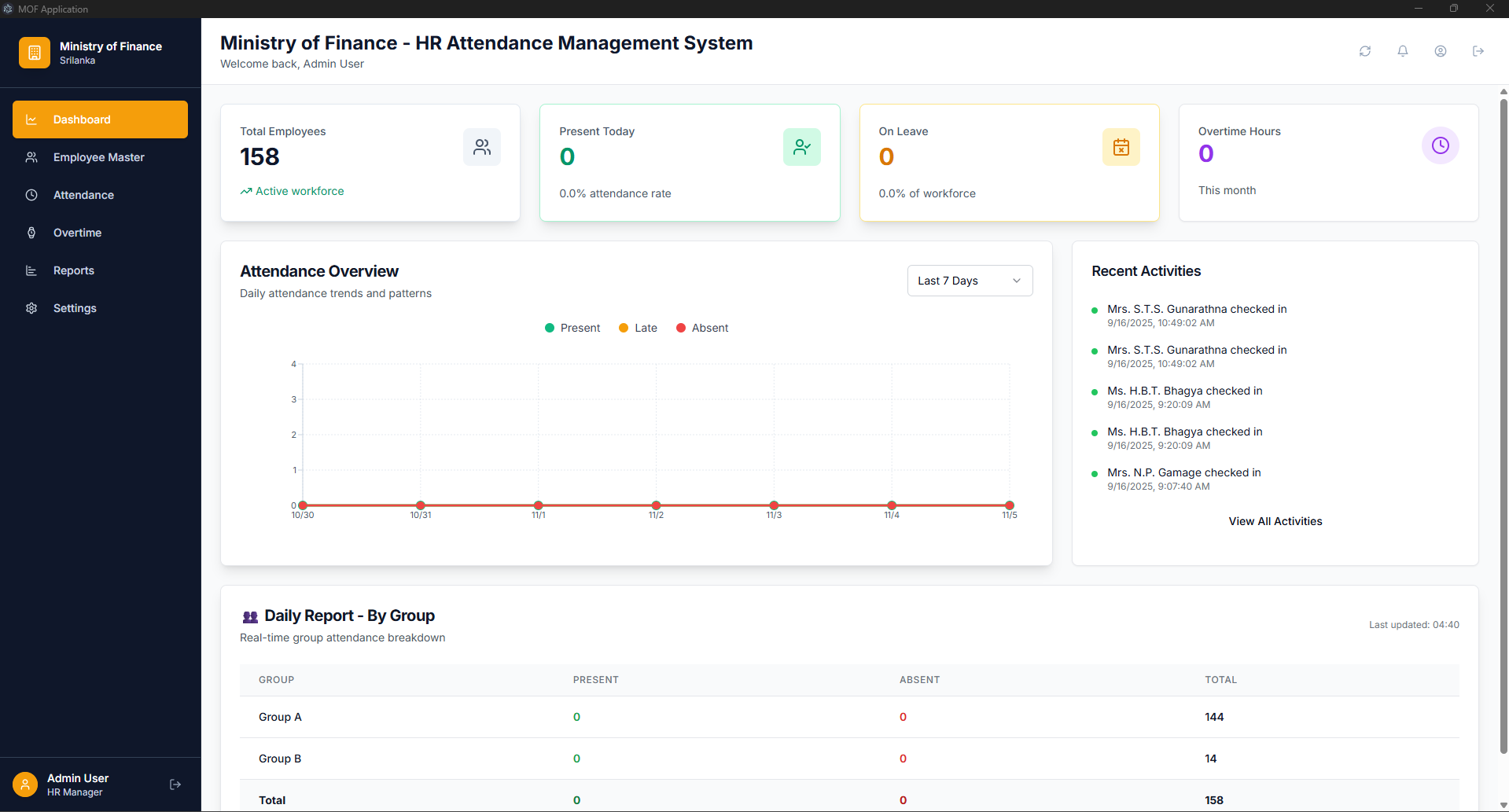Click View All Activities link

(x=1275, y=520)
